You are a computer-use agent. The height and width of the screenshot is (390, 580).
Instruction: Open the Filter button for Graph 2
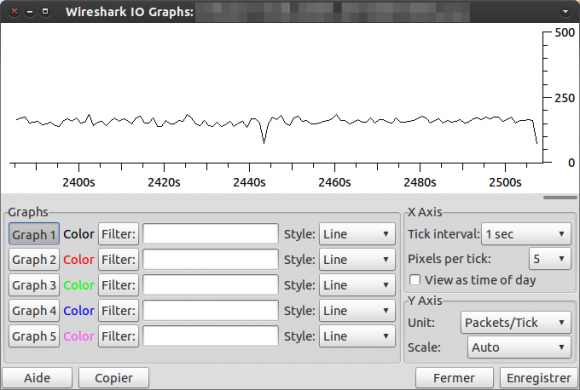[118, 259]
